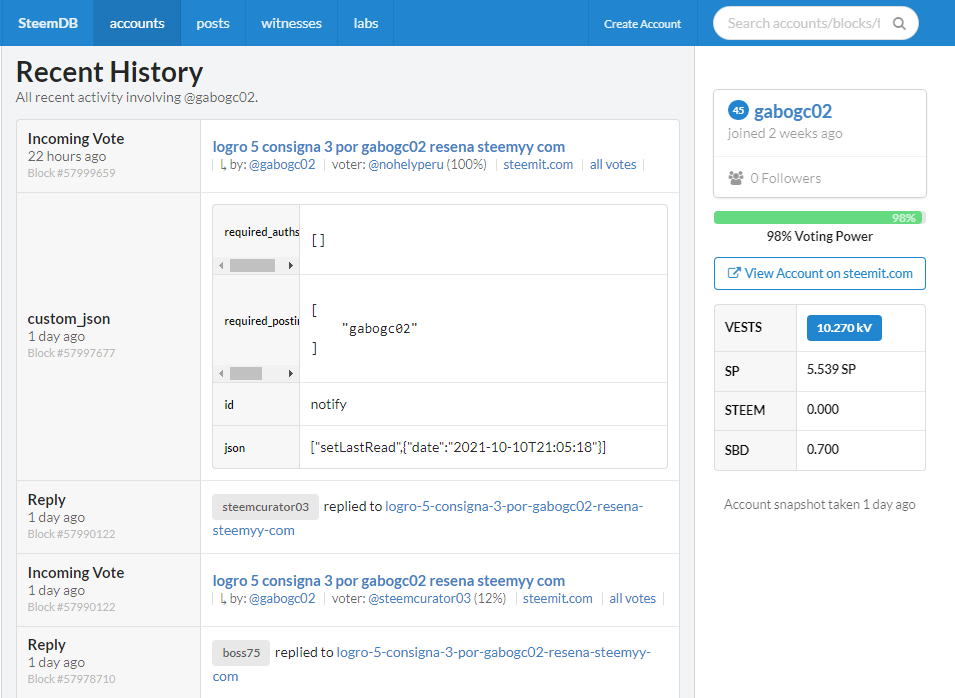
Task: Click Create Account in the navbar
Action: click(643, 24)
